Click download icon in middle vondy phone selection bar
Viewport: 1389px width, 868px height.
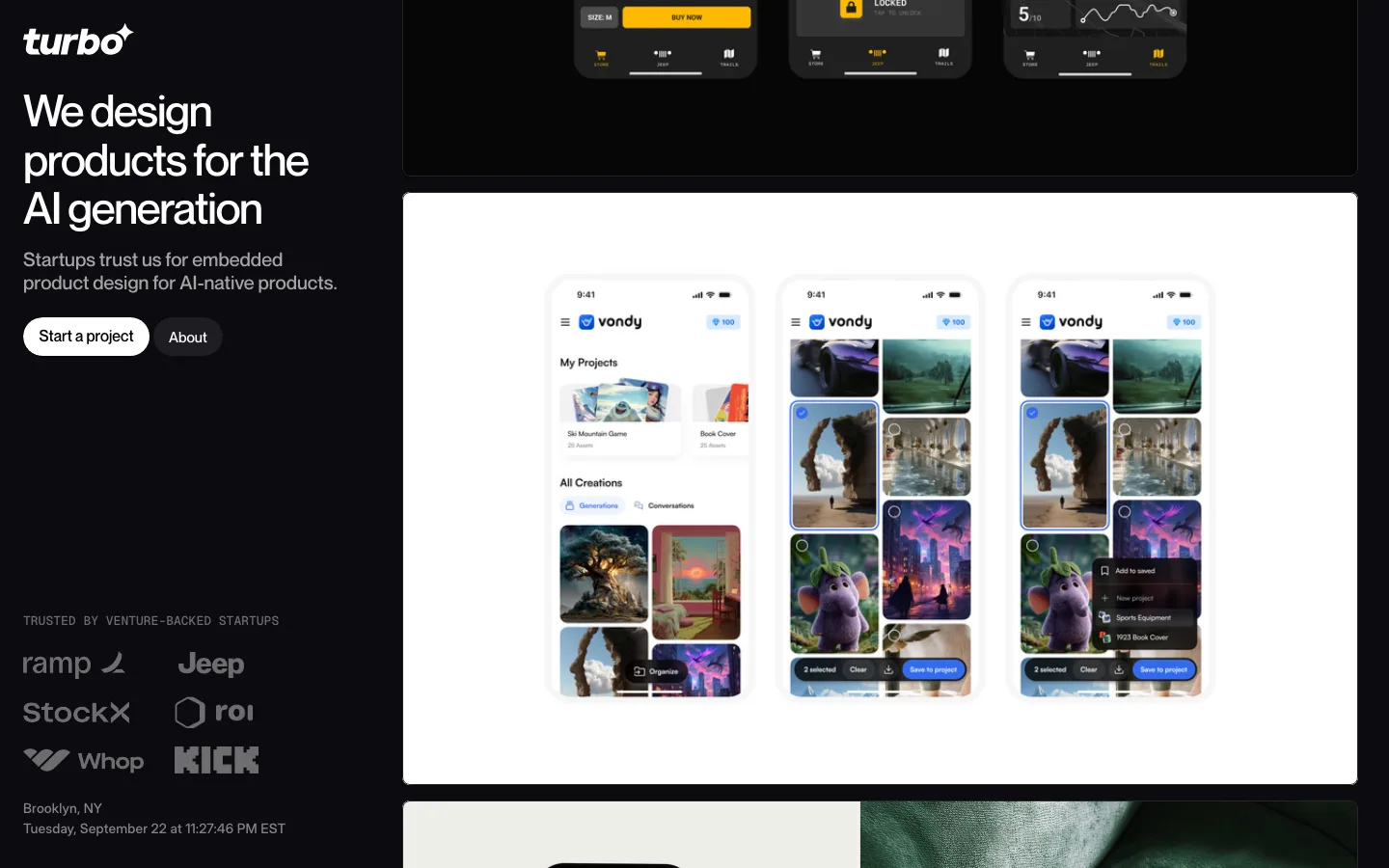(888, 669)
